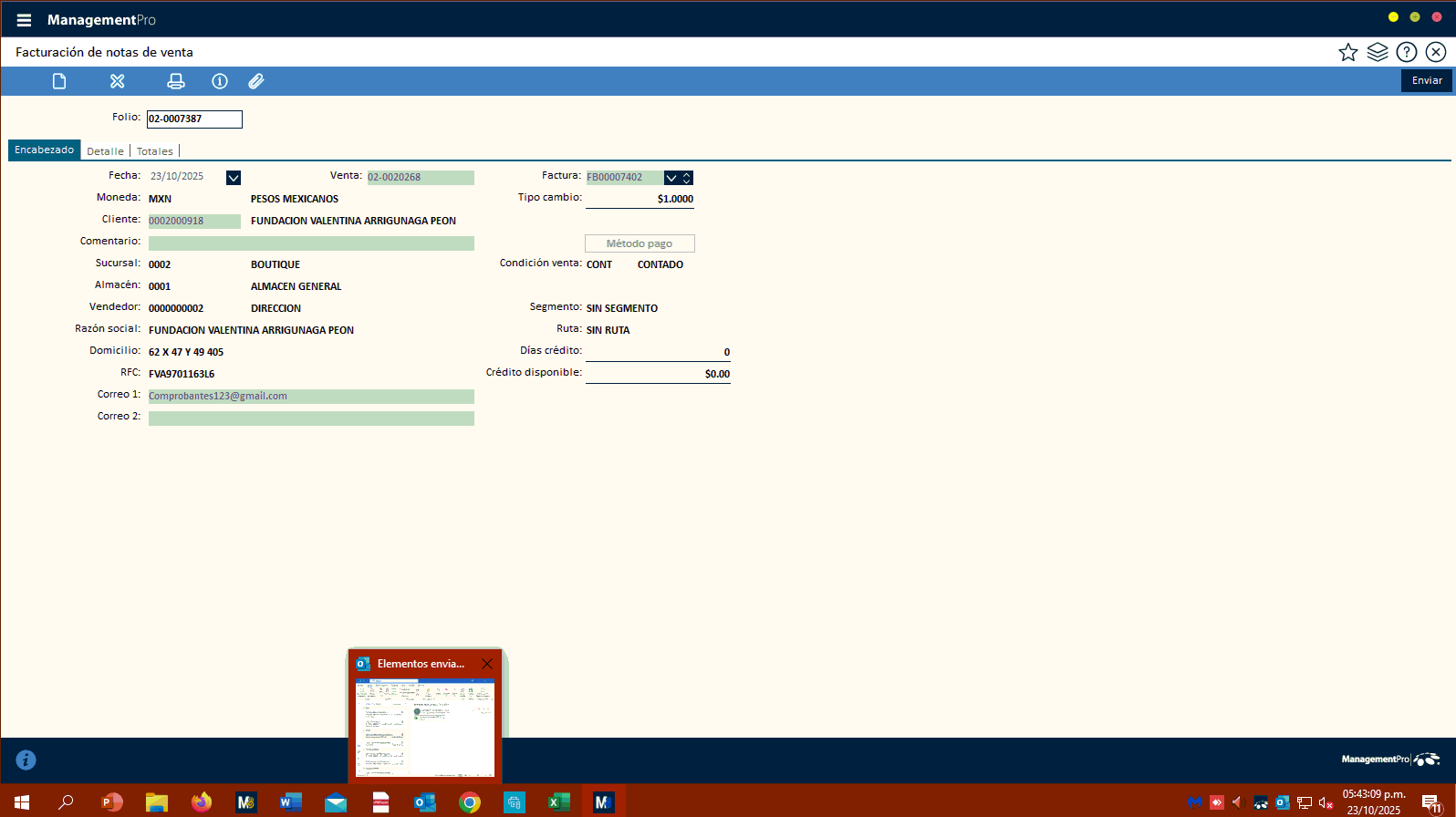The width and height of the screenshot is (1456, 817).
Task: Click the blue info icon in footer
Action: coord(26,760)
